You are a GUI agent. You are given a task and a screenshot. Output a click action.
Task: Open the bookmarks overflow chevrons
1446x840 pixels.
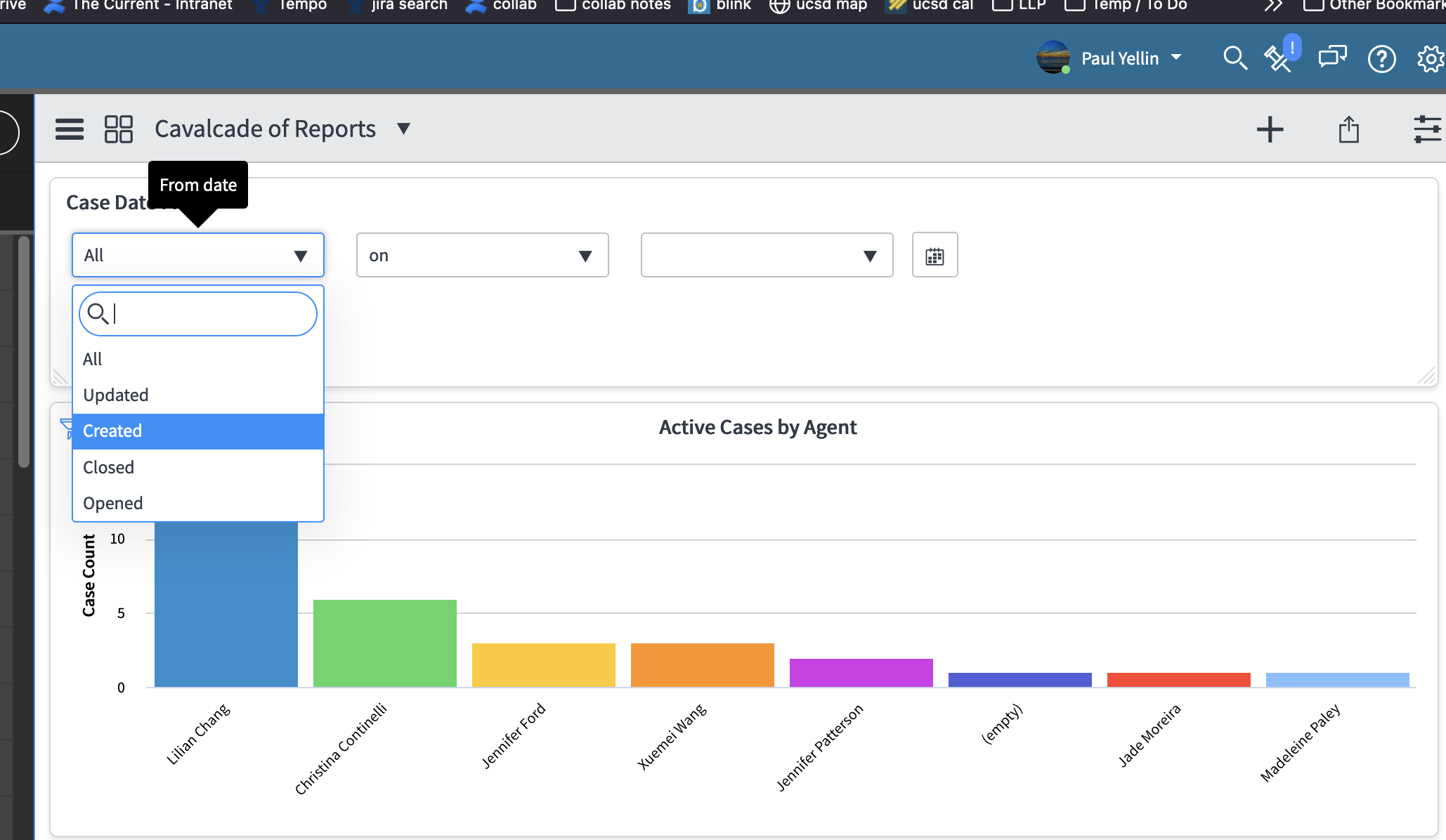point(1273,6)
